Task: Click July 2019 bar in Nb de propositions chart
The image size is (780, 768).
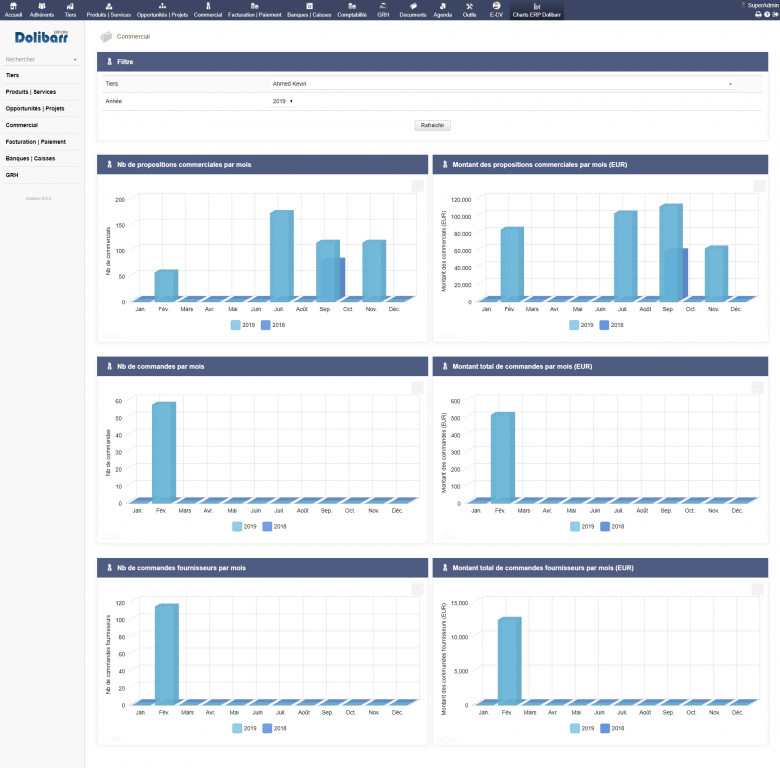Action: [282, 255]
